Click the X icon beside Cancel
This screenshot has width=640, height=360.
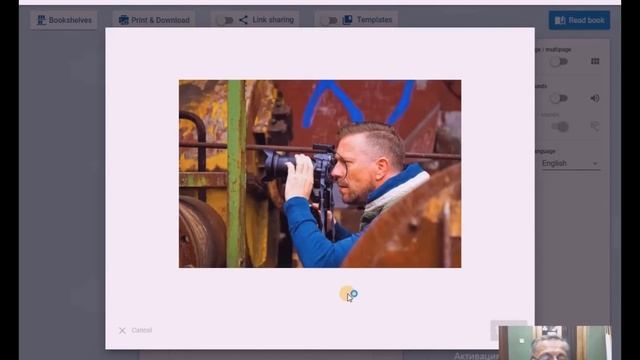(x=122, y=330)
